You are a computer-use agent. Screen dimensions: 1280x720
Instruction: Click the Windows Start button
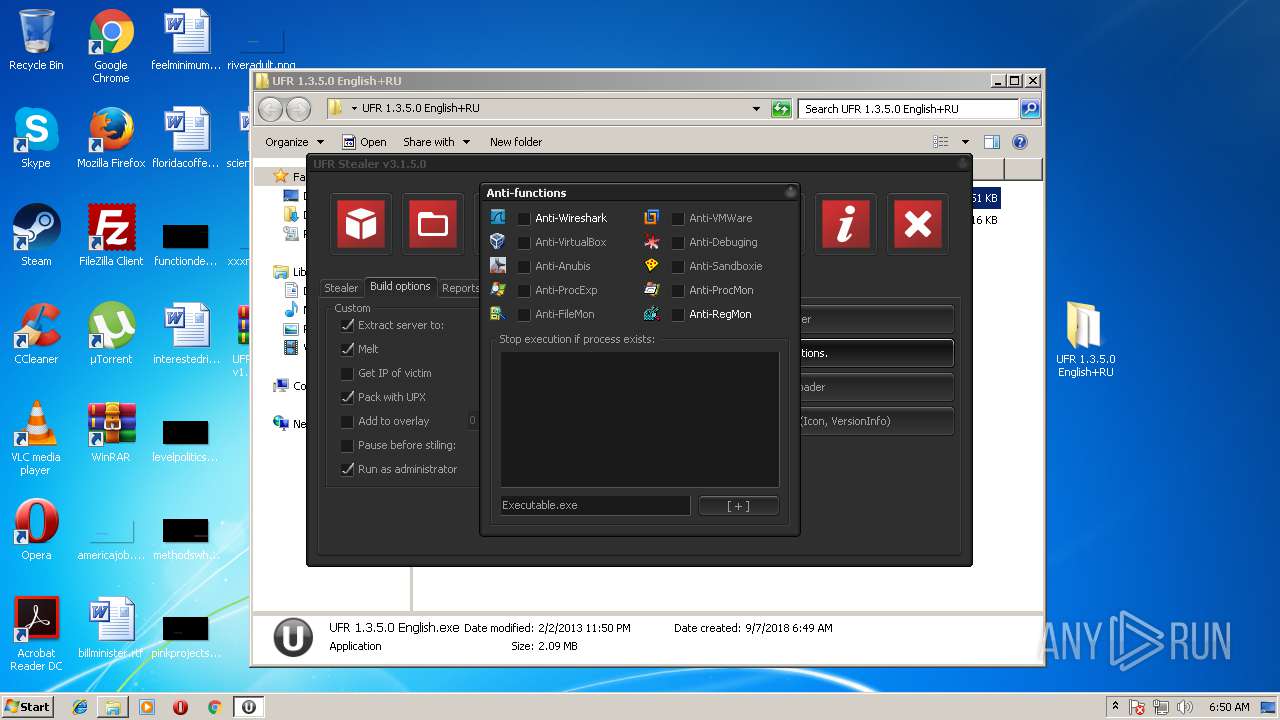click(27, 706)
